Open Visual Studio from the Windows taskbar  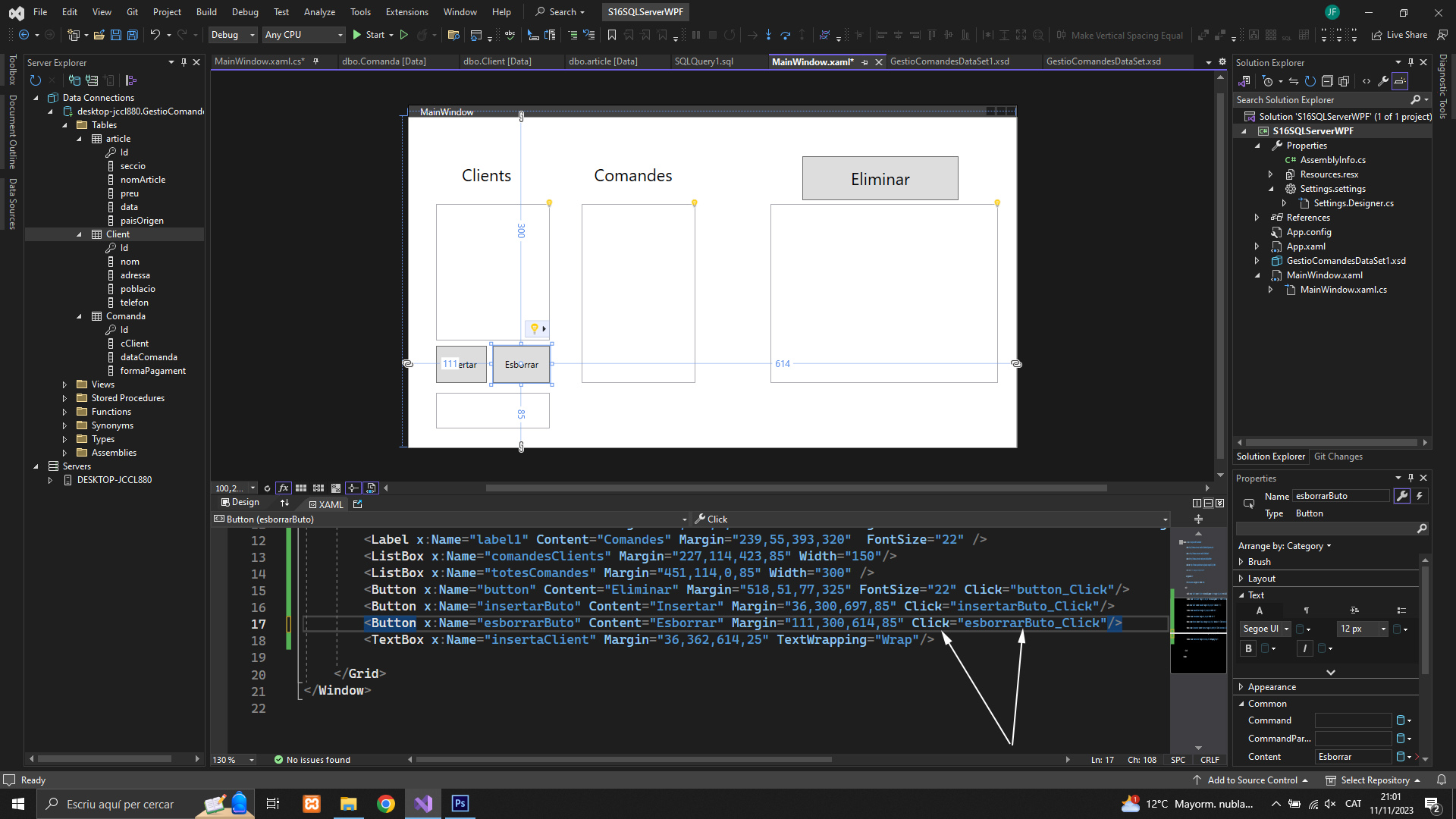point(423,804)
